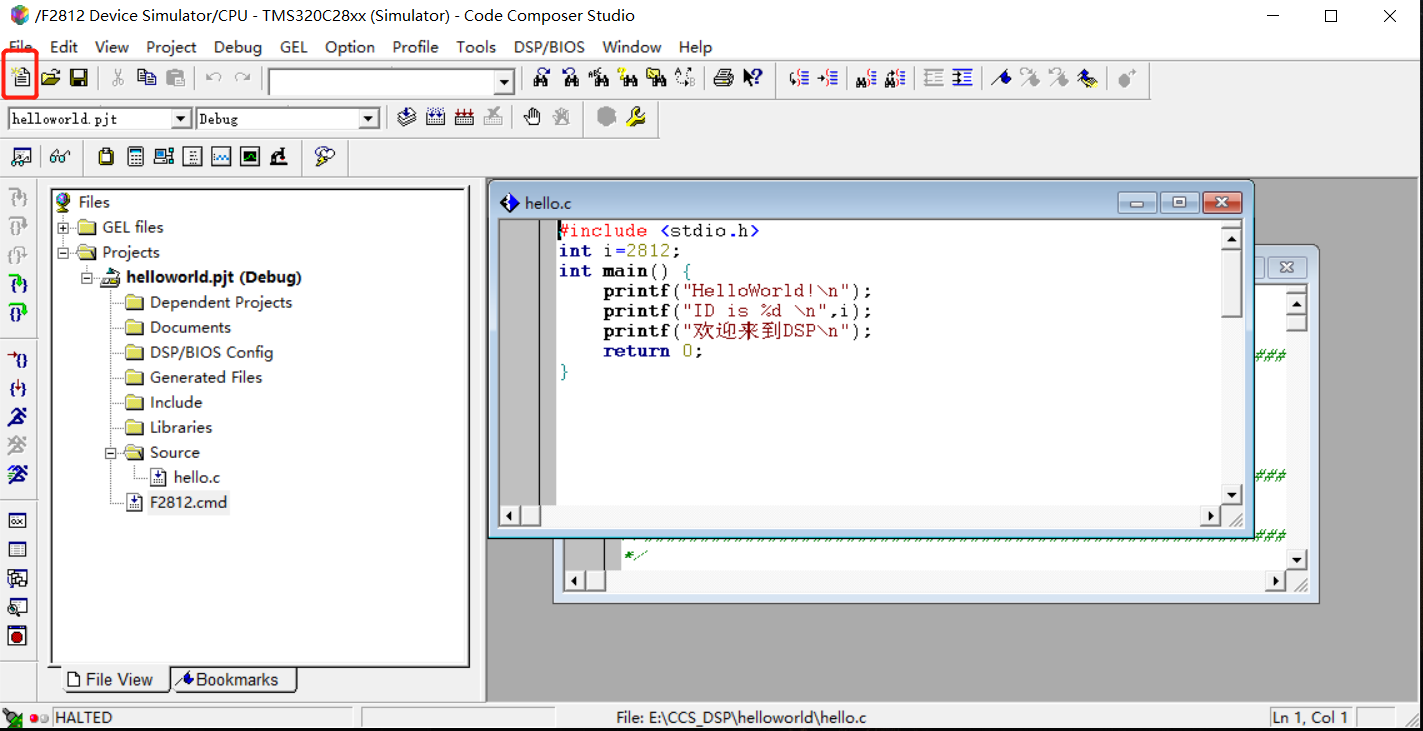Open the GEL menu
This screenshot has height=731, width=1423.
point(294,47)
